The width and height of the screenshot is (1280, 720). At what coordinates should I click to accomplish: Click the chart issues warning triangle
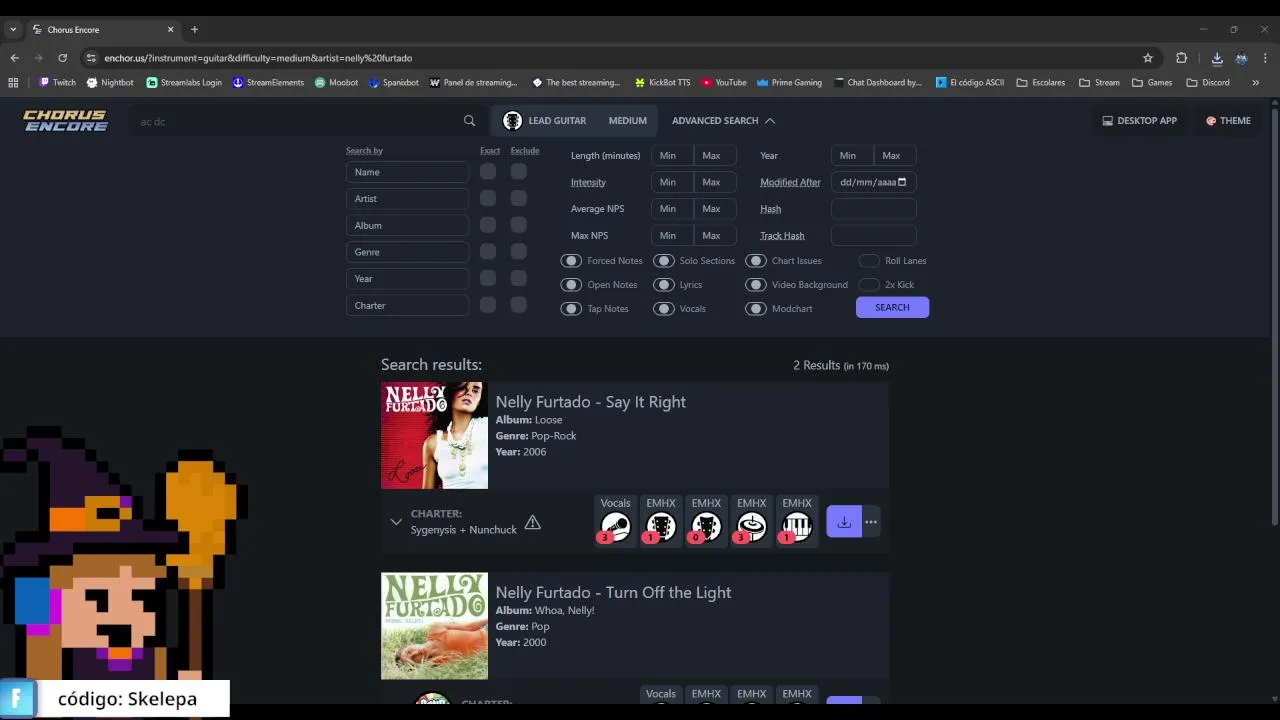532,522
